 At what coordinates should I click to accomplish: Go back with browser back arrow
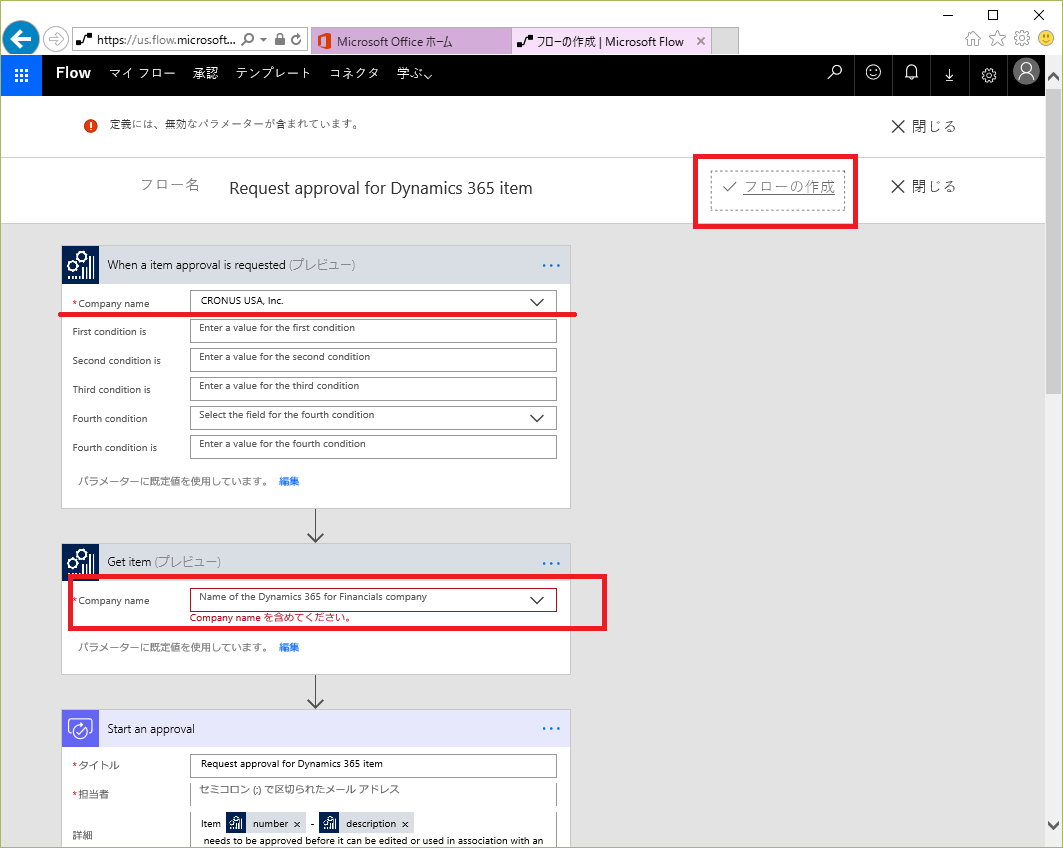point(21,39)
